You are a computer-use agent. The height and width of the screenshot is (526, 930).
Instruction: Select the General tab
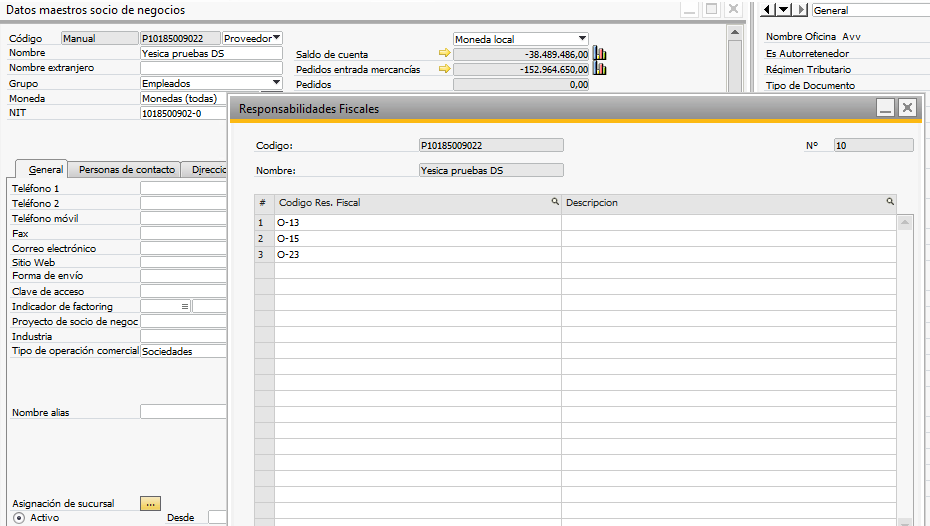(x=45, y=170)
